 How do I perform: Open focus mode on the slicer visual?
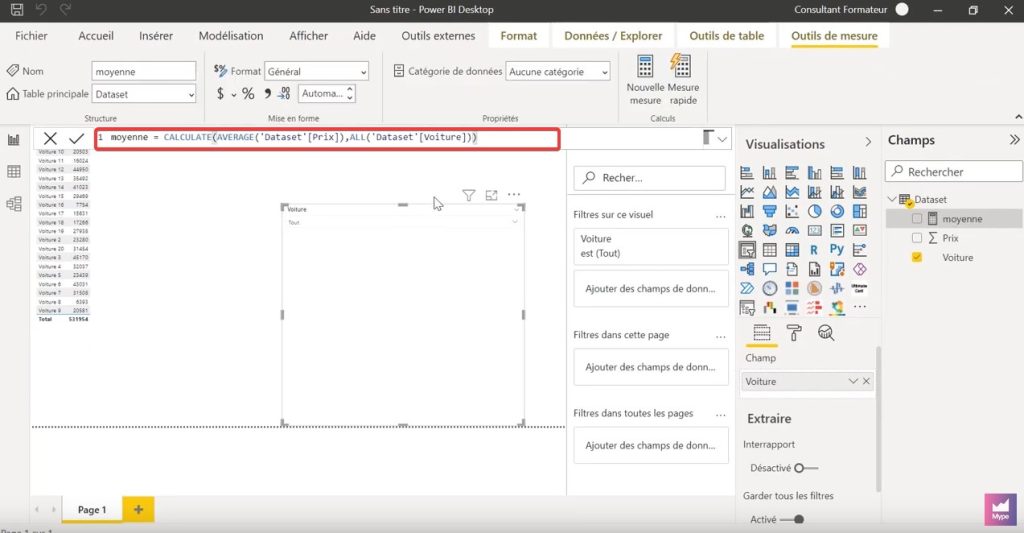(491, 195)
